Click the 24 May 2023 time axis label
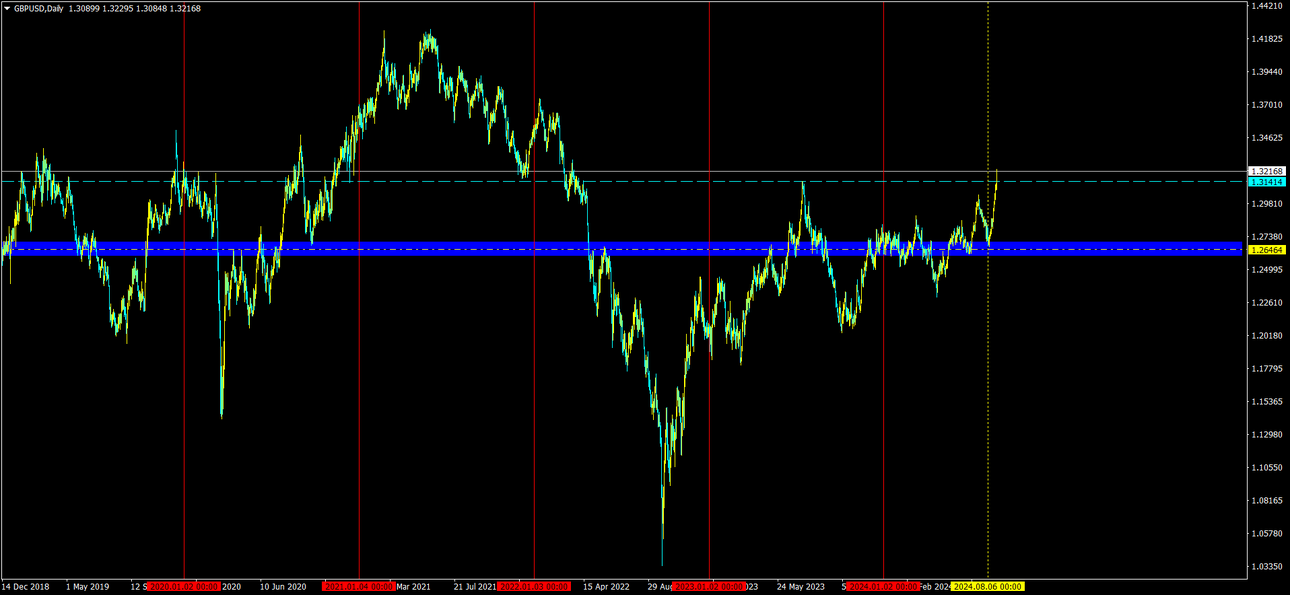Image resolution: width=1290 pixels, height=595 pixels. click(x=801, y=587)
